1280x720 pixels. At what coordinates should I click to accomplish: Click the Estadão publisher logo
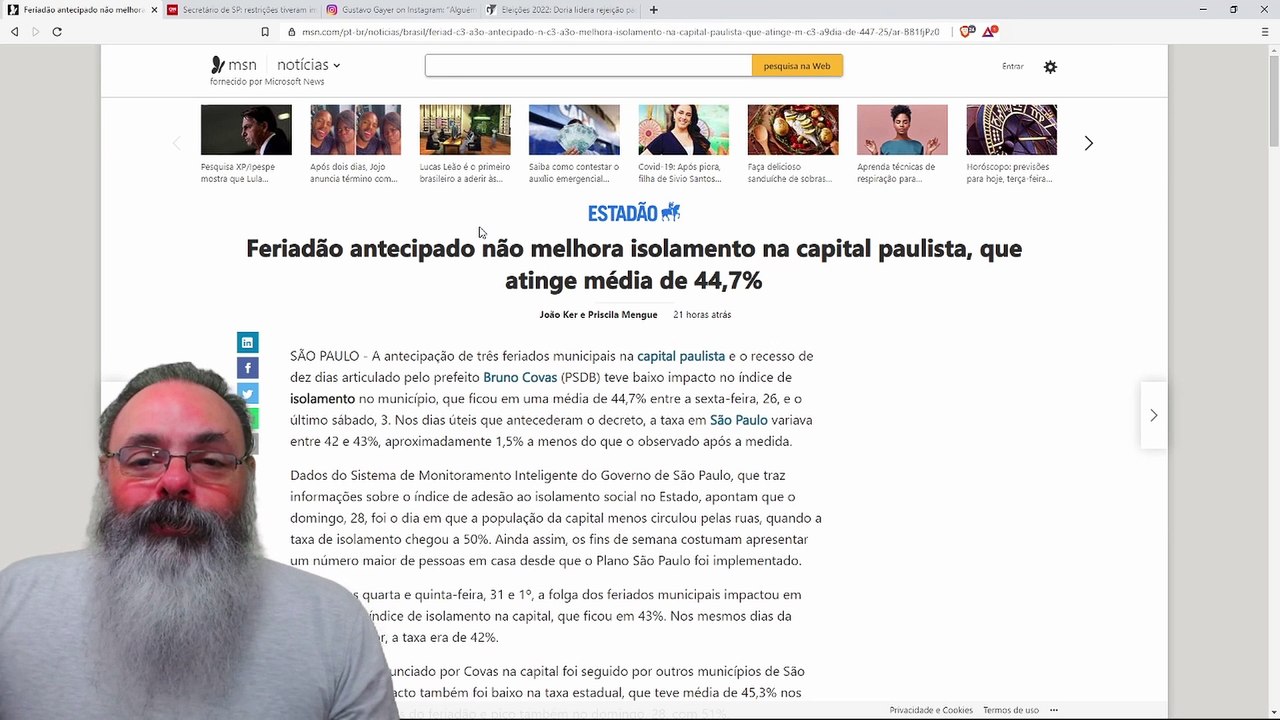click(x=634, y=212)
